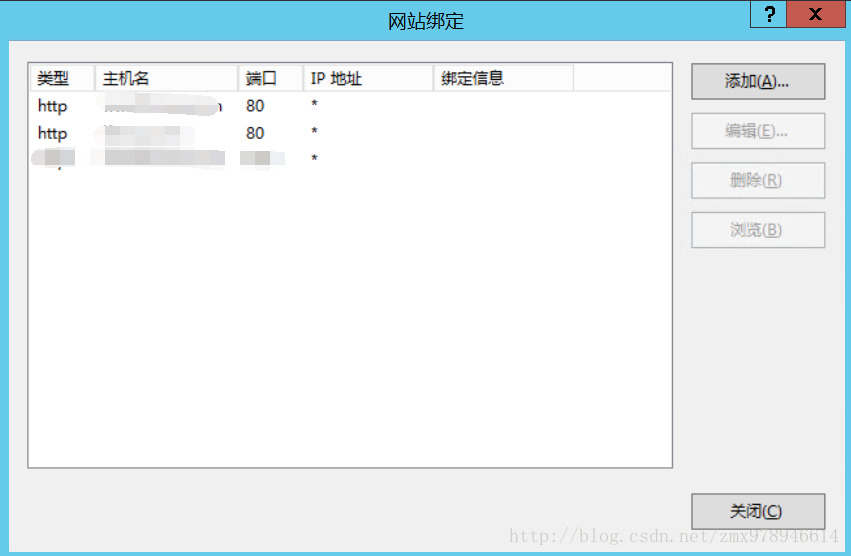Image resolution: width=851 pixels, height=556 pixels.
Task: Select the second http type cell
Action: pyautogui.click(x=52, y=133)
